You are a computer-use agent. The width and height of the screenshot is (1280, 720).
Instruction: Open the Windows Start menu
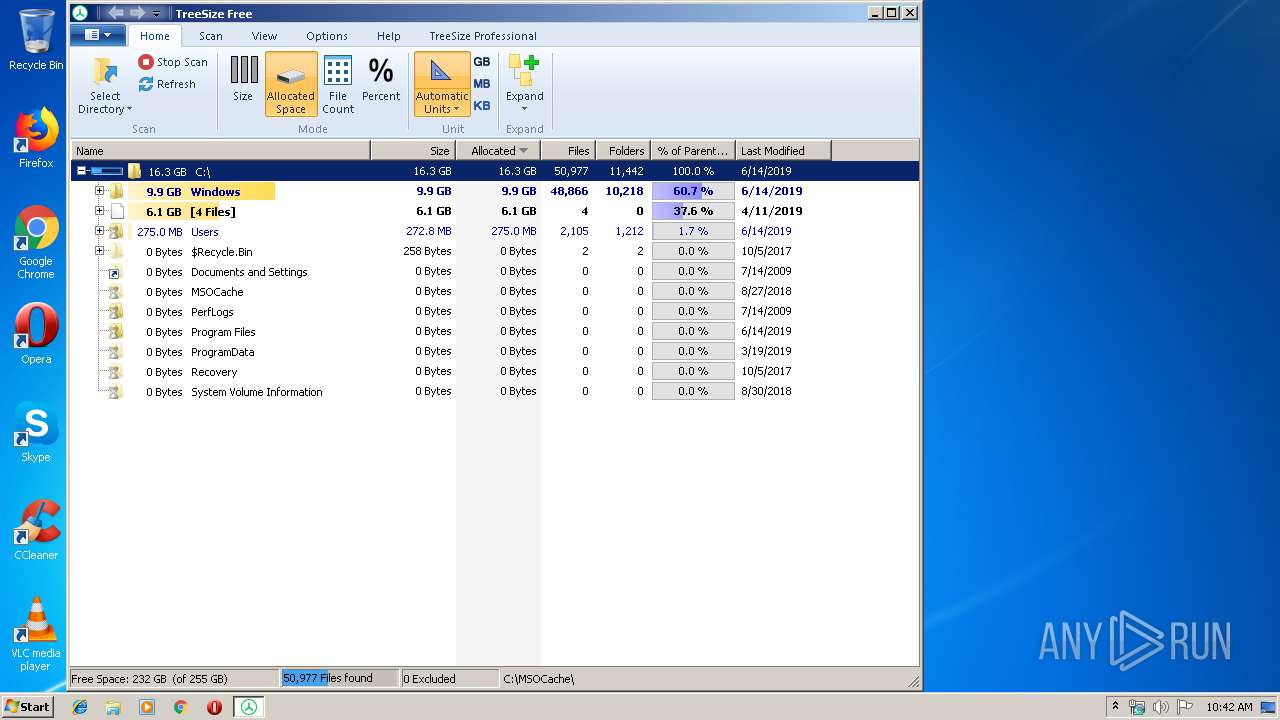tap(28, 706)
